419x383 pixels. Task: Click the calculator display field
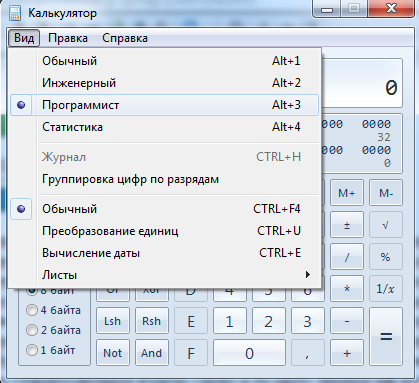click(362, 83)
